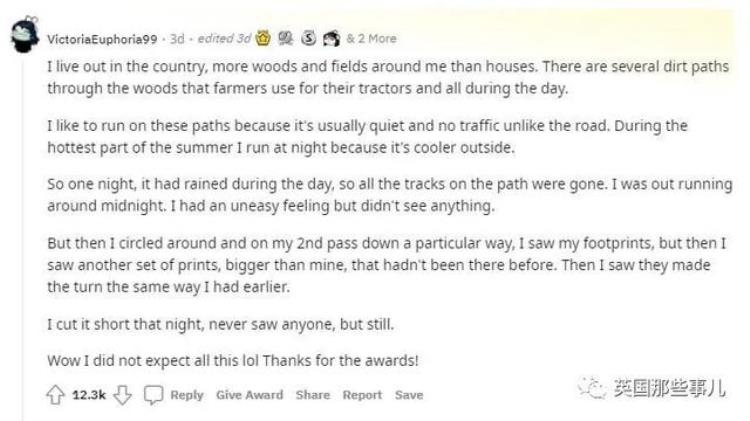Save the comment

pyautogui.click(x=408, y=395)
